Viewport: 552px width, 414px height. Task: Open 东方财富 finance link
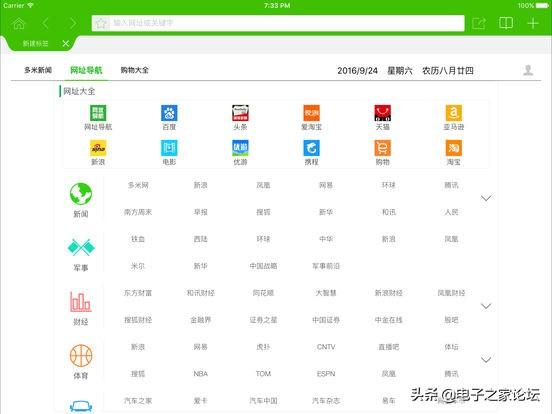click(x=138, y=293)
